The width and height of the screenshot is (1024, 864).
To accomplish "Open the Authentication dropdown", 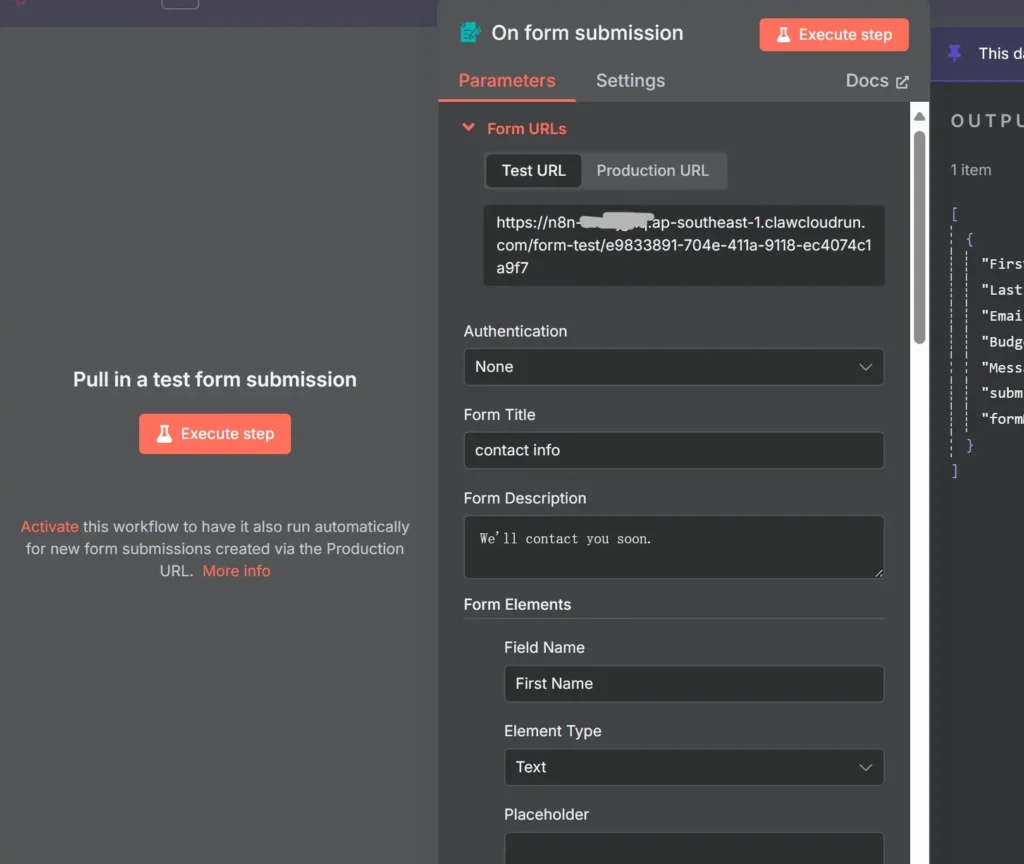I will click(673, 367).
